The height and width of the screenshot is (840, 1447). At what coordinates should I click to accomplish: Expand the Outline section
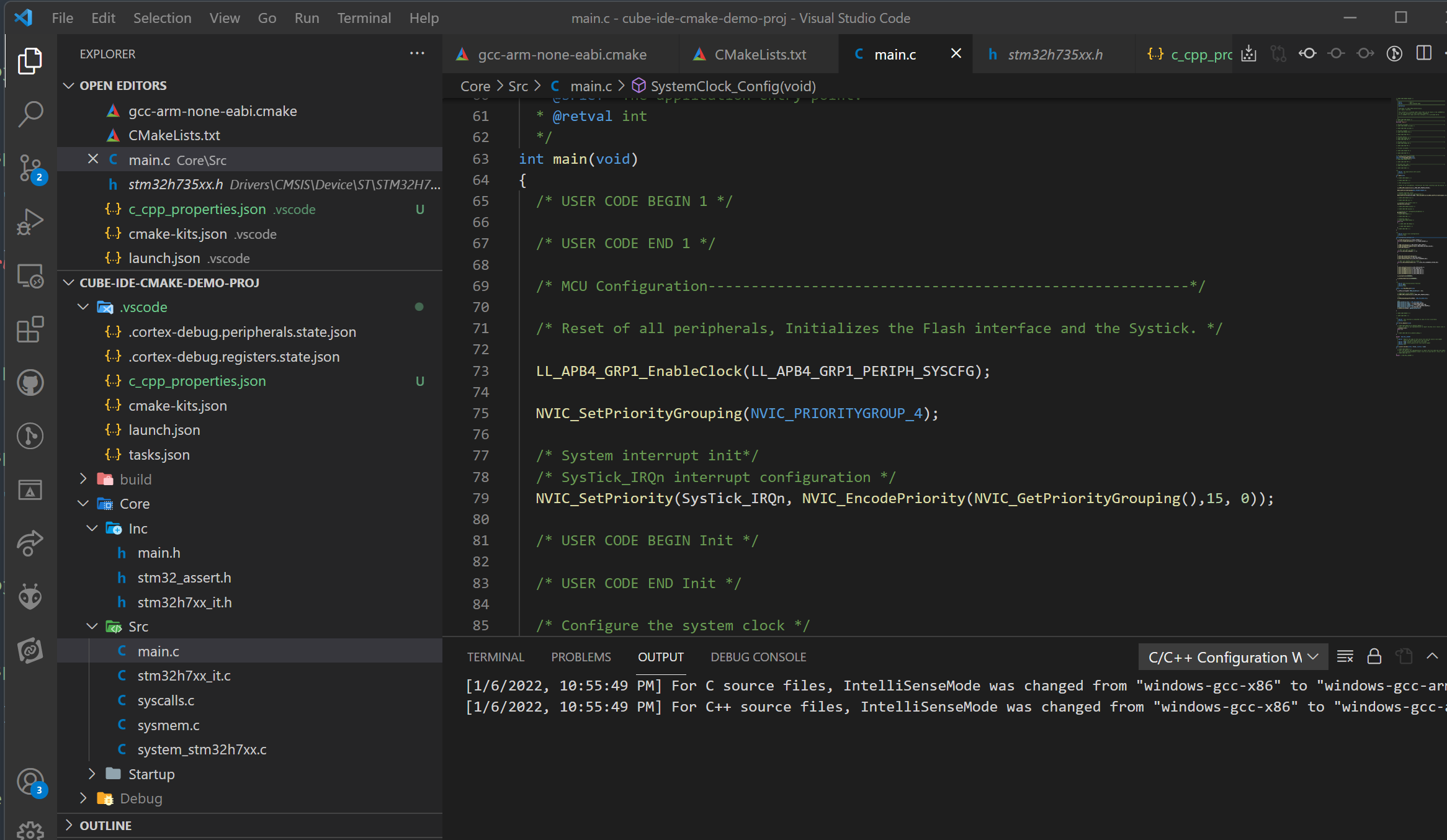(105, 826)
